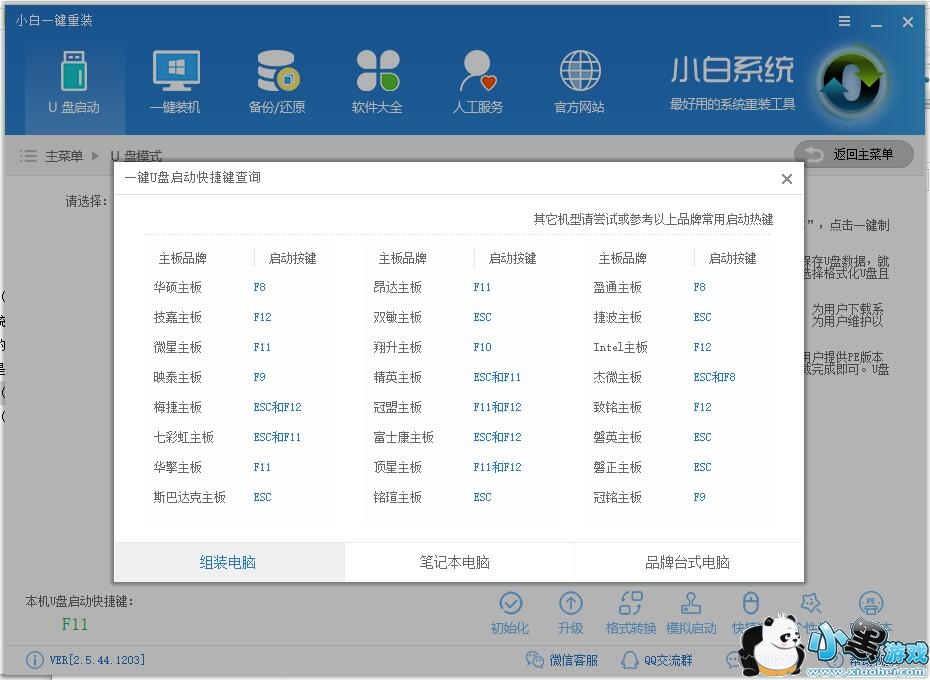Switch to 组装电脑 tab

coord(228,562)
